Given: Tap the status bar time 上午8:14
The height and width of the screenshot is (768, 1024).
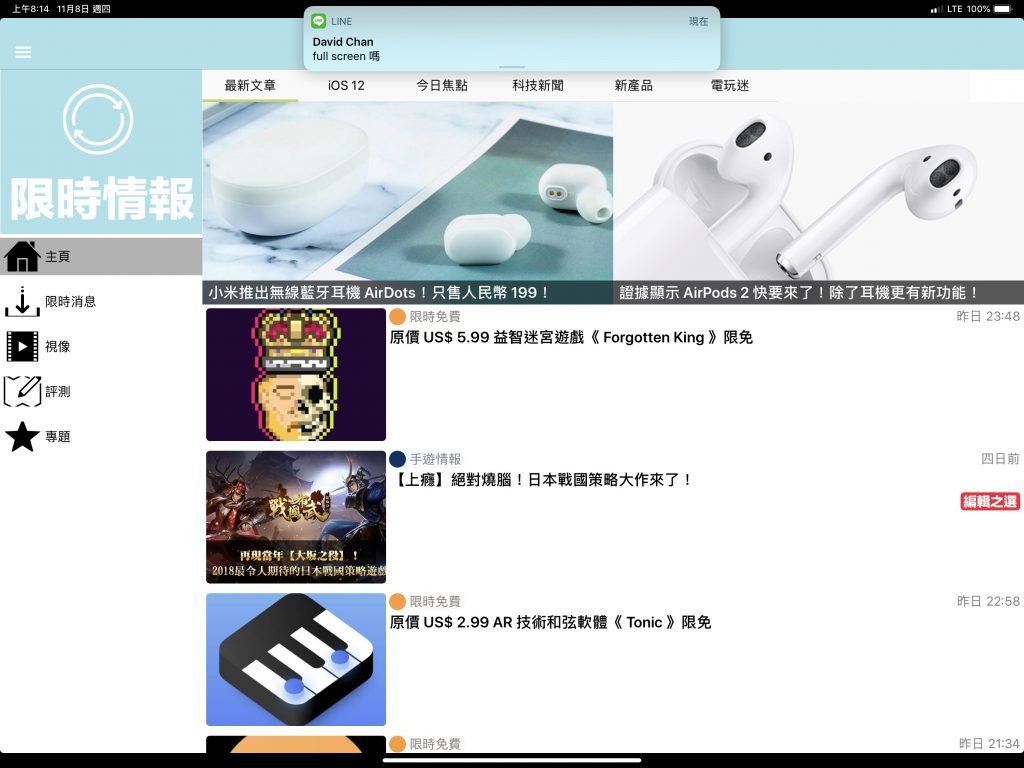Looking at the screenshot, I should pos(30,9).
